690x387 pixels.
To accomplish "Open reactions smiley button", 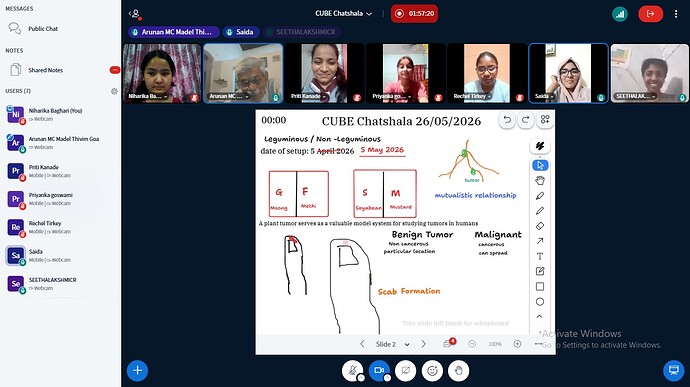I will 432,371.
